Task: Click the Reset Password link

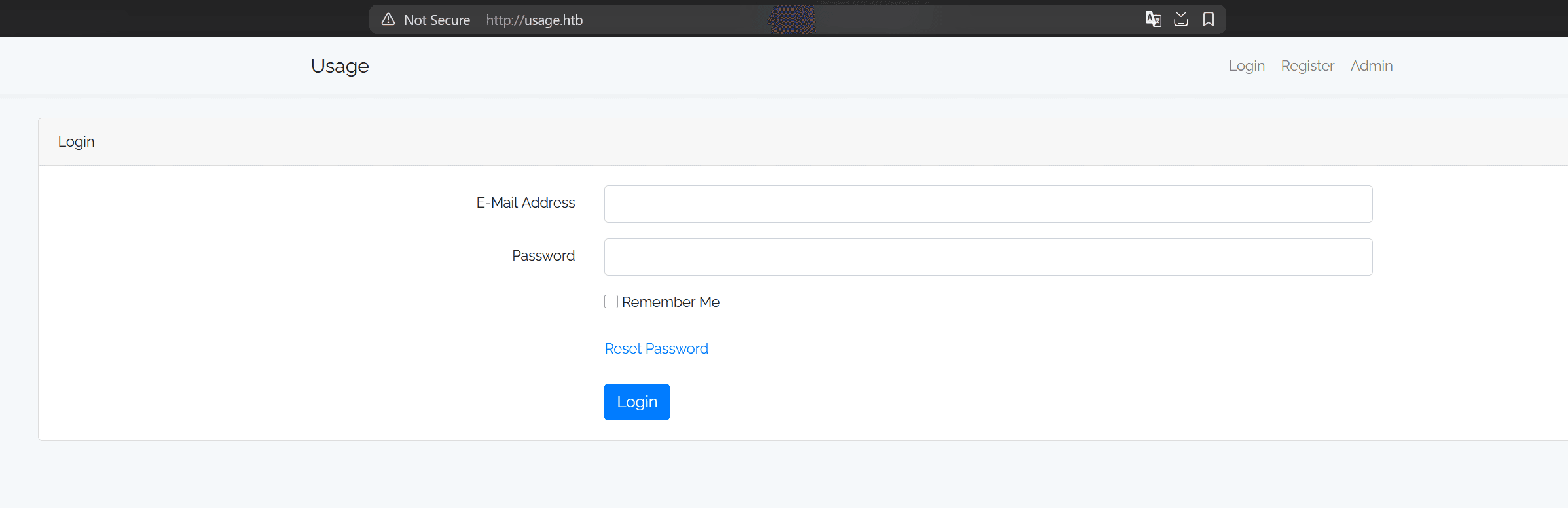Action: 656,348
